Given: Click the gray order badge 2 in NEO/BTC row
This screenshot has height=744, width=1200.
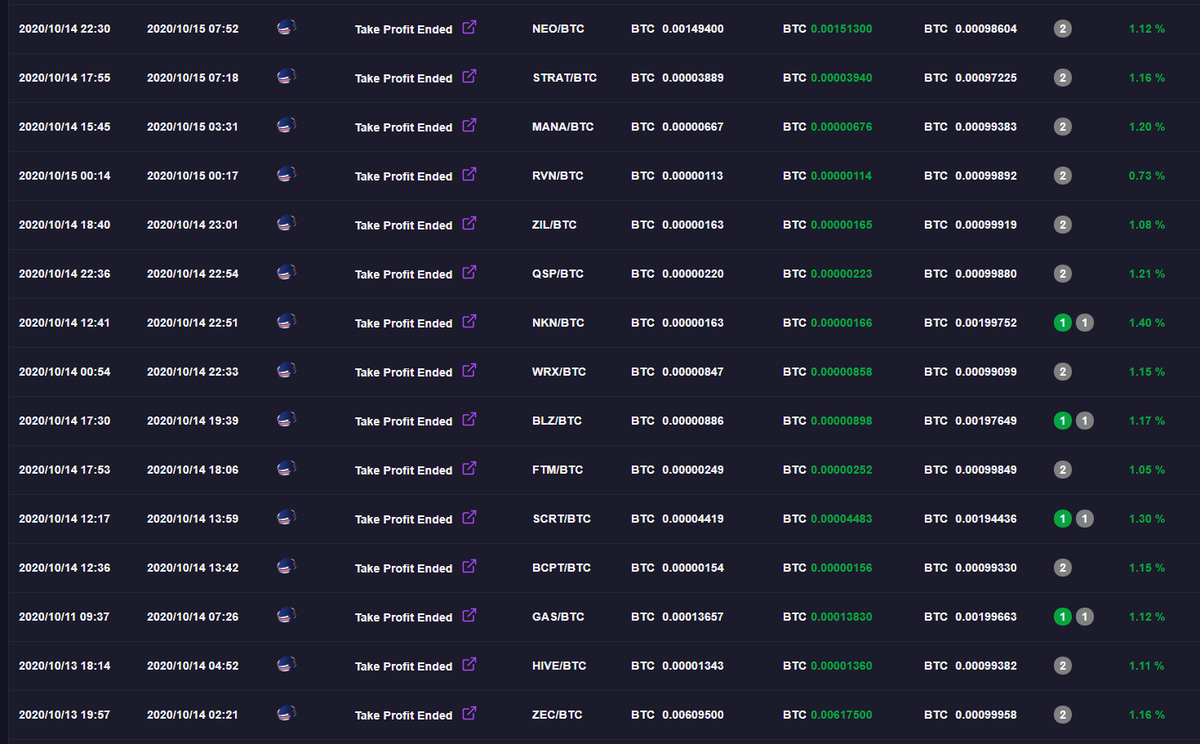Looking at the screenshot, I should [x=1063, y=29].
